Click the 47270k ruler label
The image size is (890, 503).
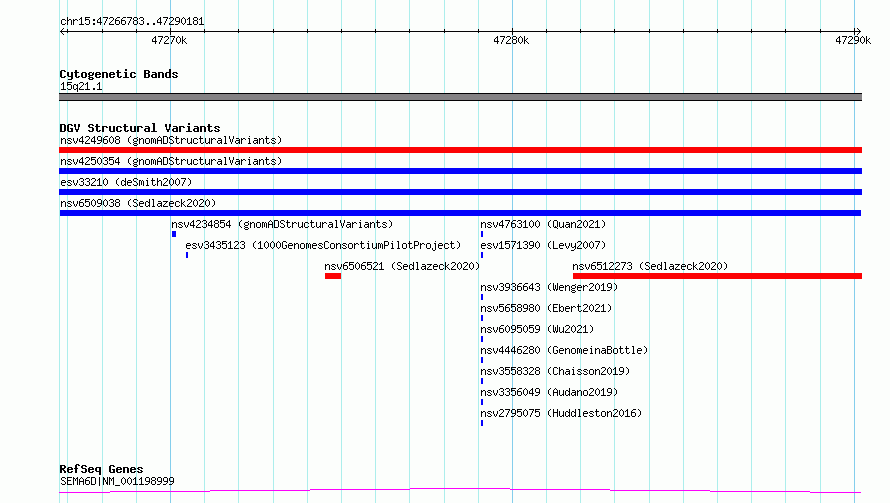pos(169,40)
